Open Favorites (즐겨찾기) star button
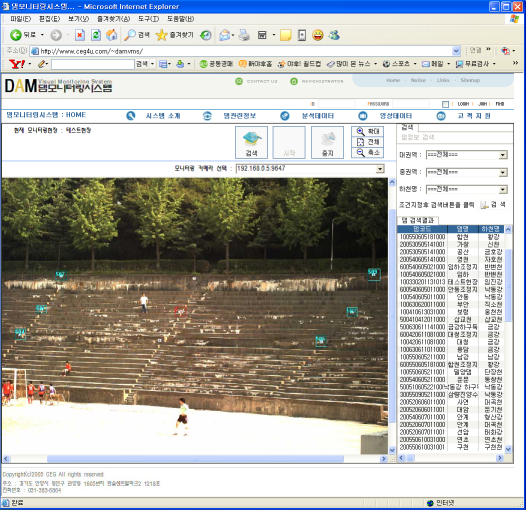526x510 pixels. coord(175,35)
